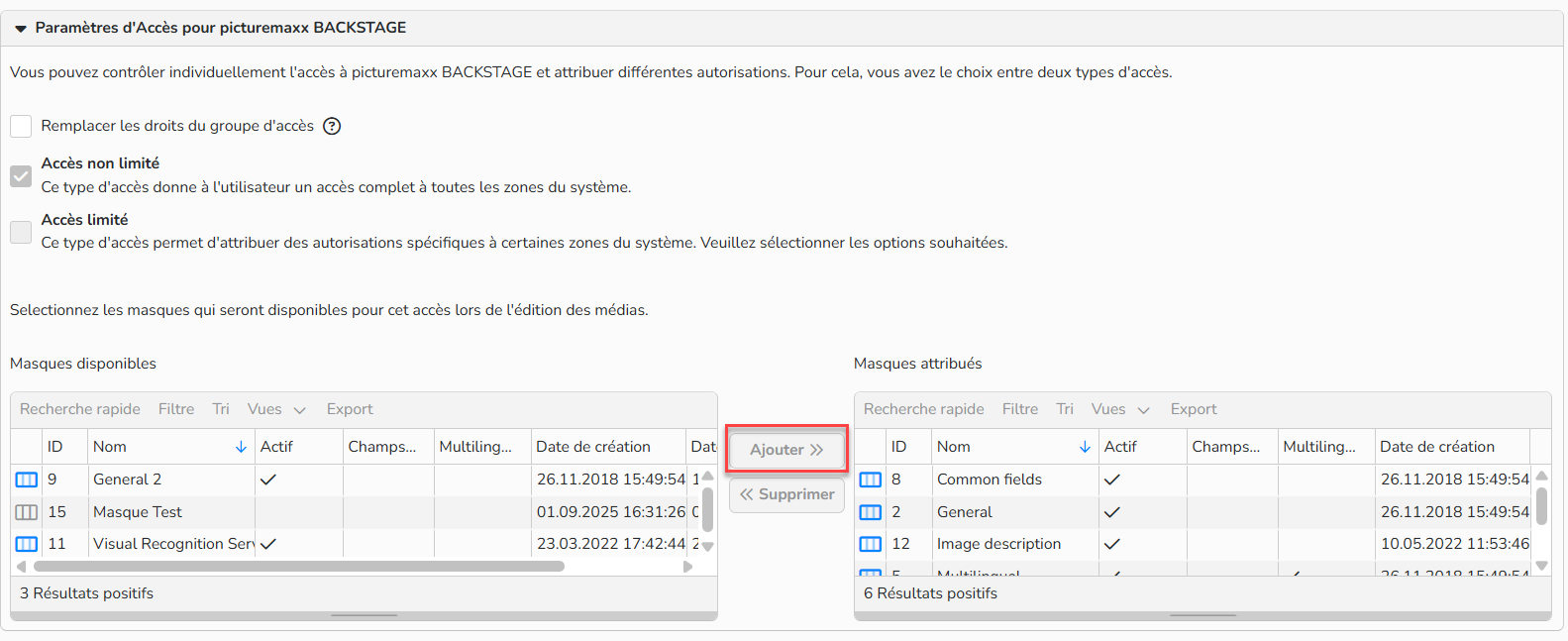Click date cell 01.09.2025 16:31:26
Viewport: 1568px width, 641px height.
tap(611, 512)
